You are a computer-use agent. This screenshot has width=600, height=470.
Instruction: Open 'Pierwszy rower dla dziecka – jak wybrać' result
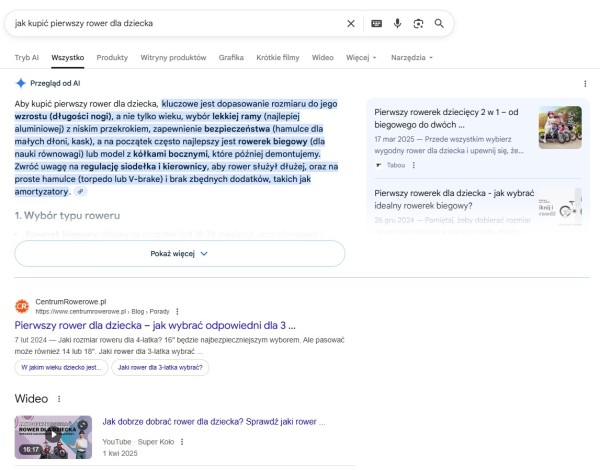click(155, 325)
